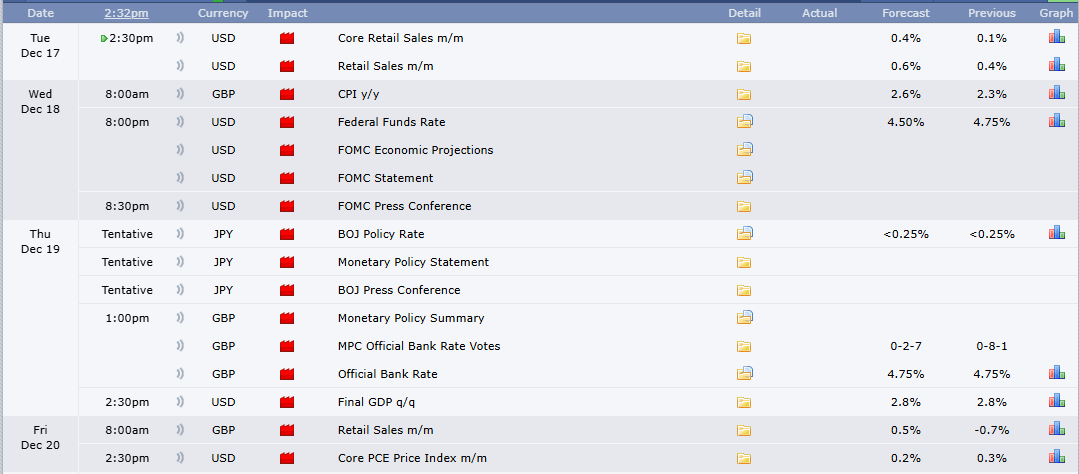Open BOJ Policy Rate event

[x=381, y=234]
